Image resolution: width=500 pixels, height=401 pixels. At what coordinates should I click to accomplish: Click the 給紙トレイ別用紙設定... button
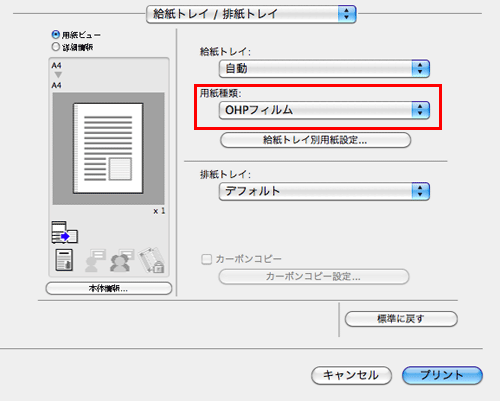(315, 140)
